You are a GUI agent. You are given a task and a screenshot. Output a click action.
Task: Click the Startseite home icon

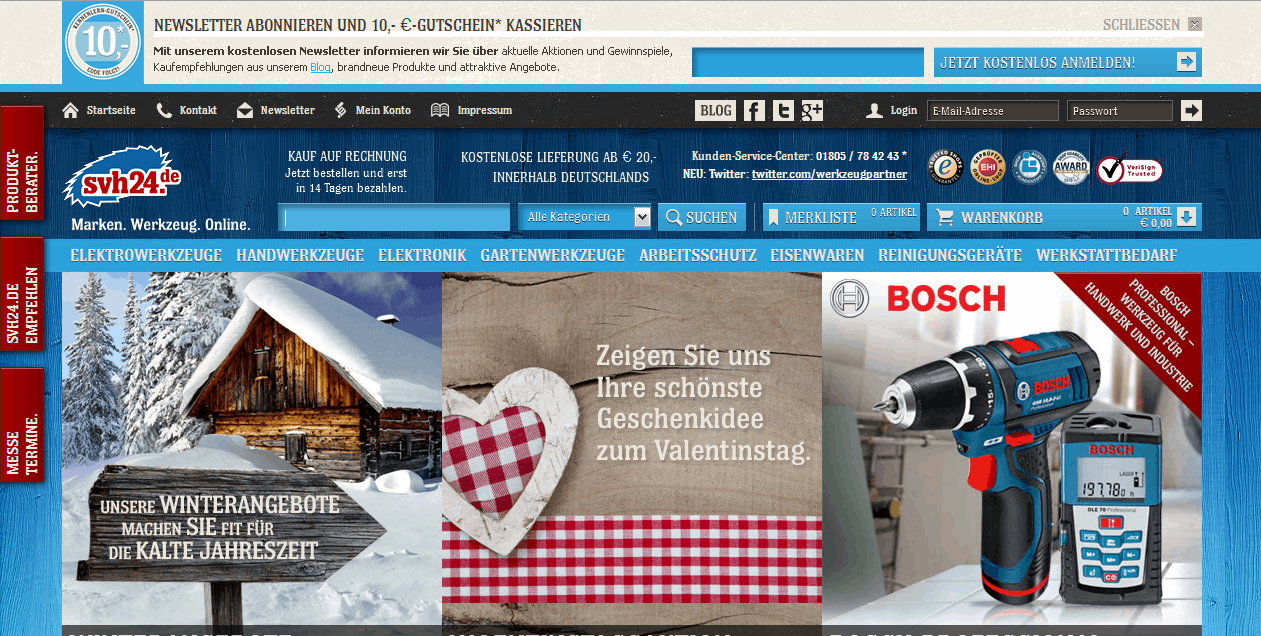click(x=70, y=110)
